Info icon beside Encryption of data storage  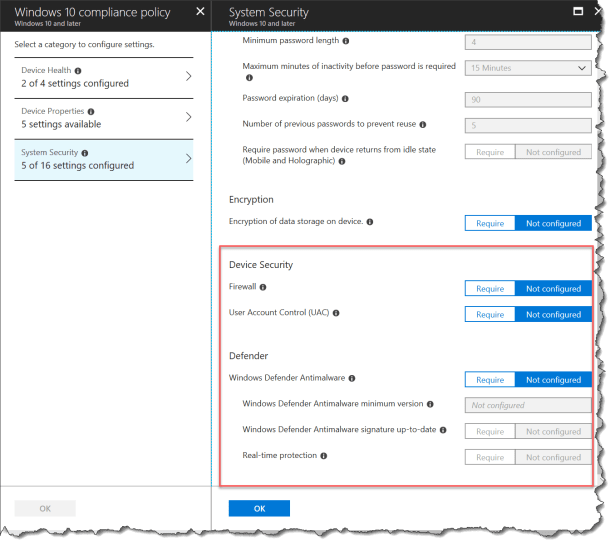[x=369, y=222]
